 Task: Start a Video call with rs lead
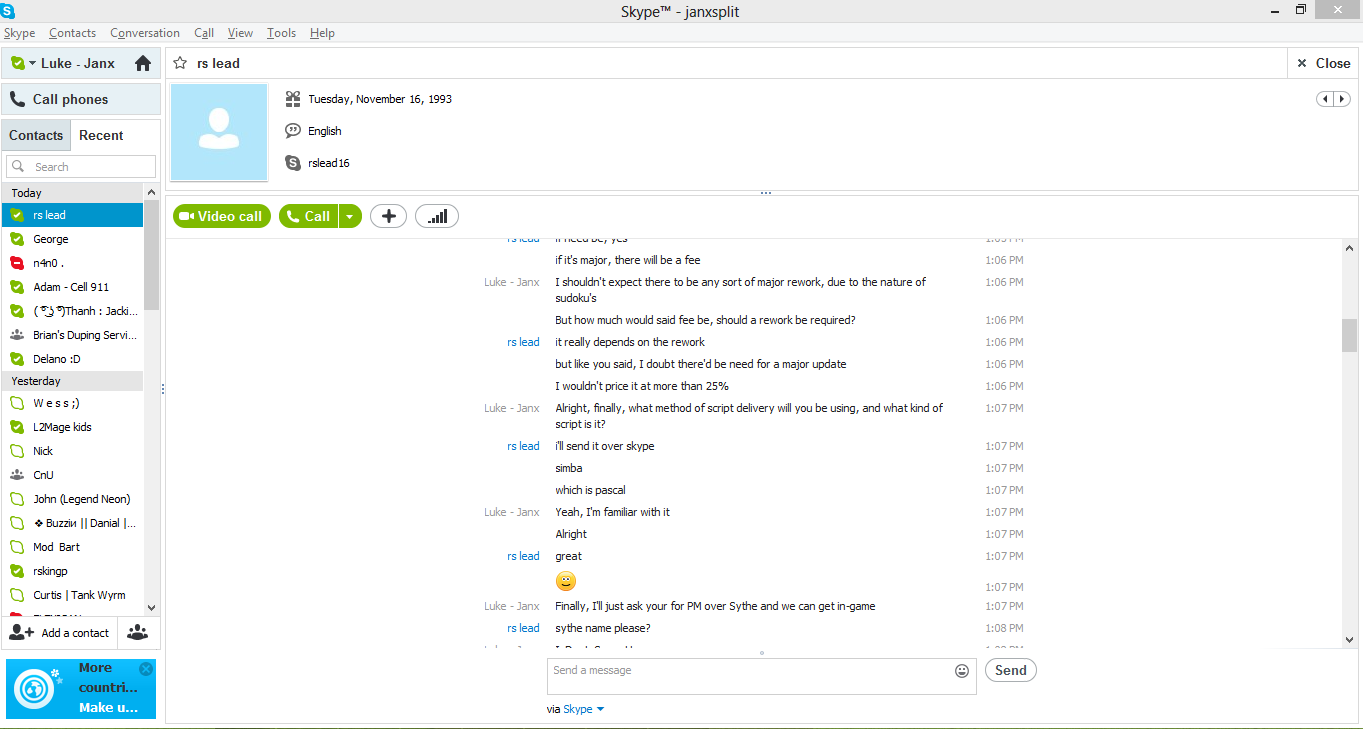[222, 216]
